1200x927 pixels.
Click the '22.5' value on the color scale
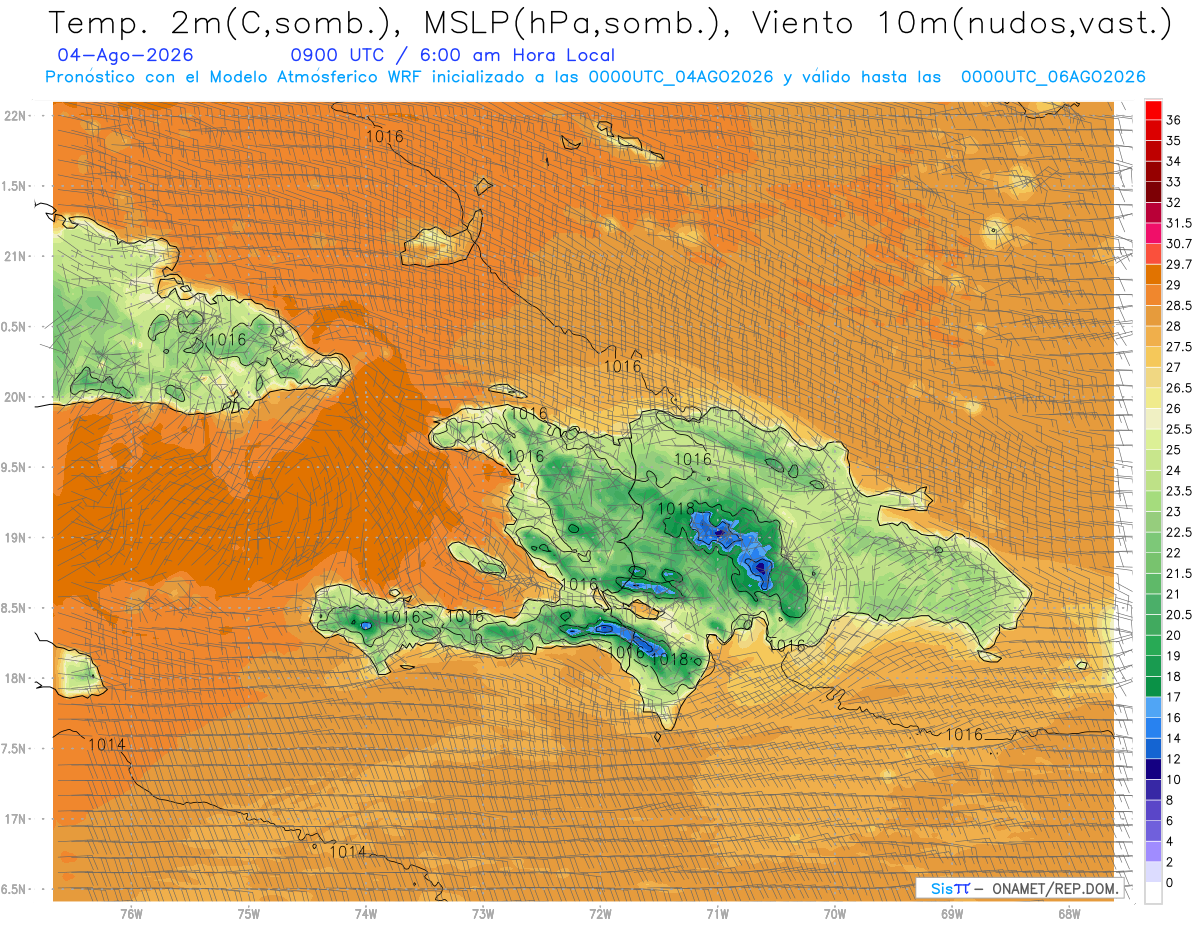(x=1179, y=532)
